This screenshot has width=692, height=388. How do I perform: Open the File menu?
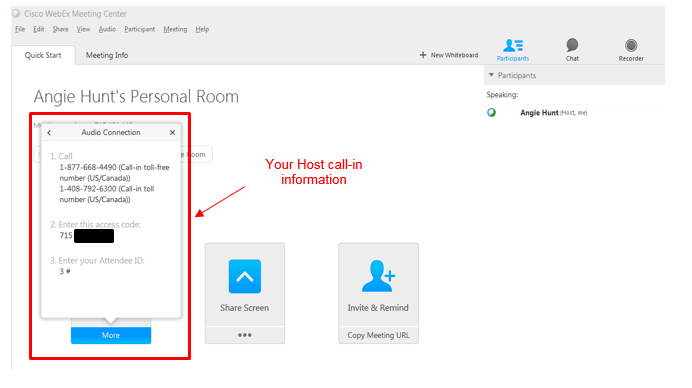tap(20, 29)
